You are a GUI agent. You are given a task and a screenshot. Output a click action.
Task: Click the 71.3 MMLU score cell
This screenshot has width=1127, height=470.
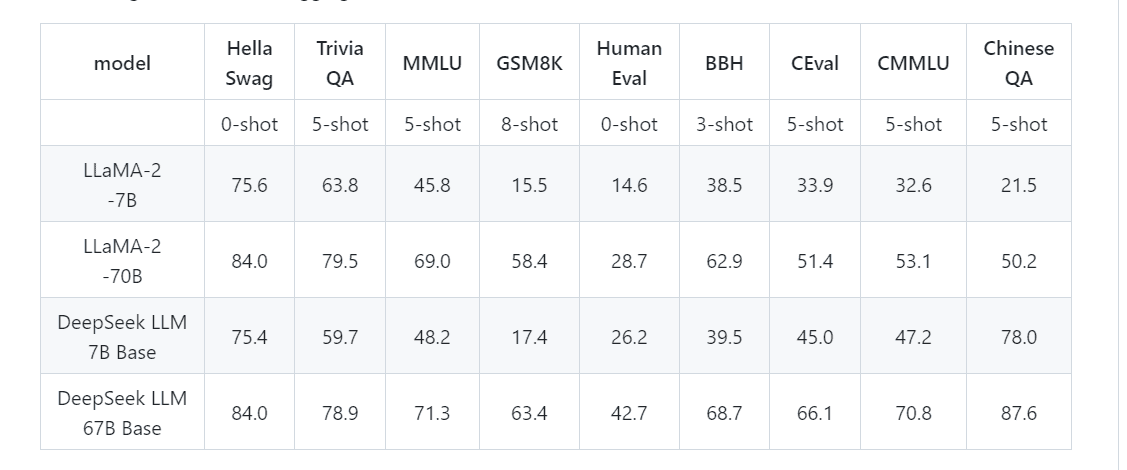click(x=432, y=413)
